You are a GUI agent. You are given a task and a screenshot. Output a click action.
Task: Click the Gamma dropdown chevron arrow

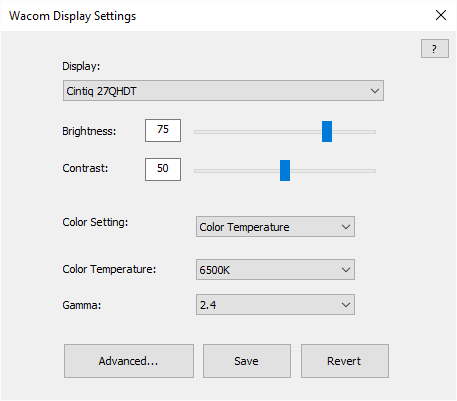346,305
